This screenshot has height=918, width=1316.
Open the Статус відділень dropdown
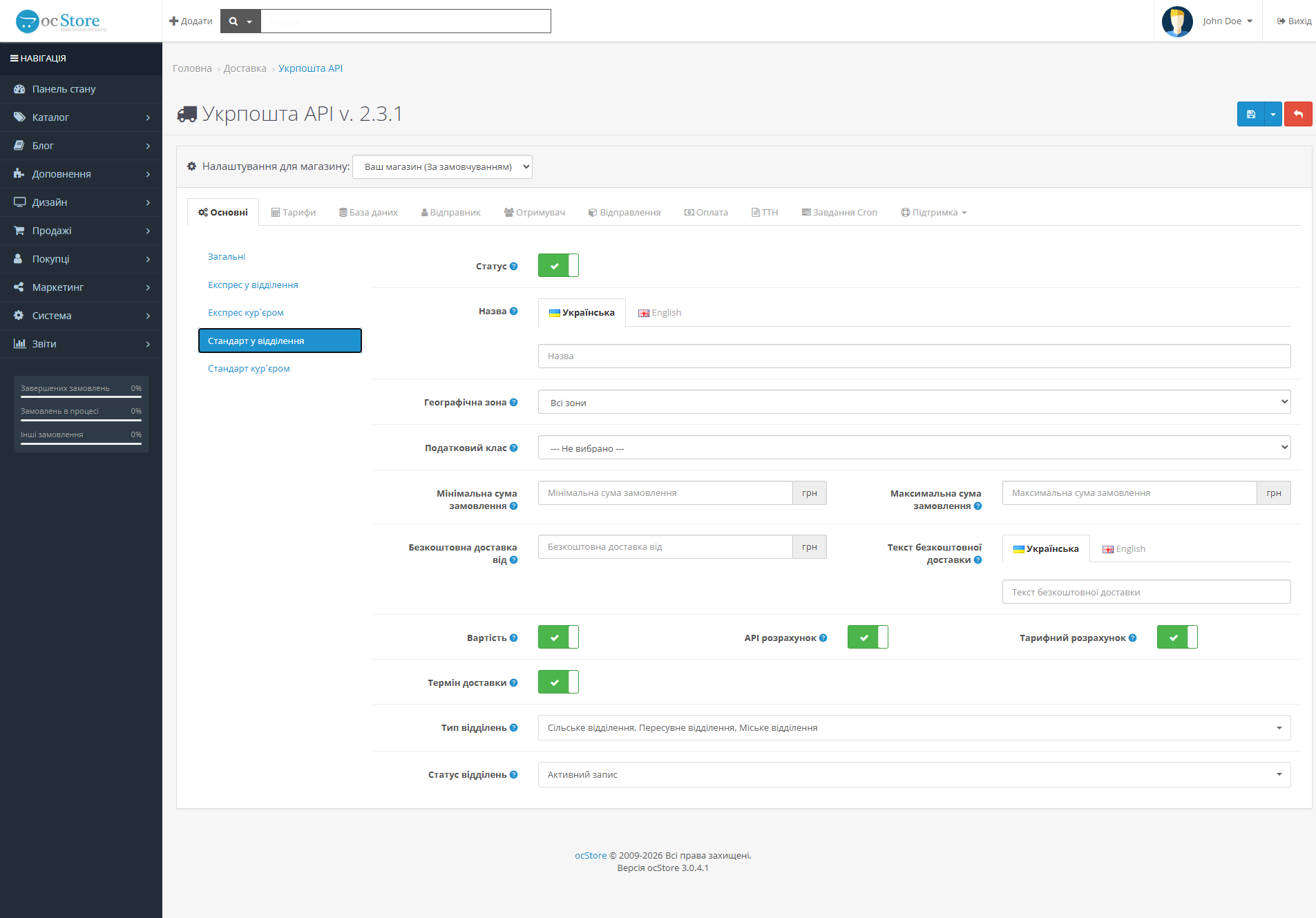pyautogui.click(x=914, y=774)
